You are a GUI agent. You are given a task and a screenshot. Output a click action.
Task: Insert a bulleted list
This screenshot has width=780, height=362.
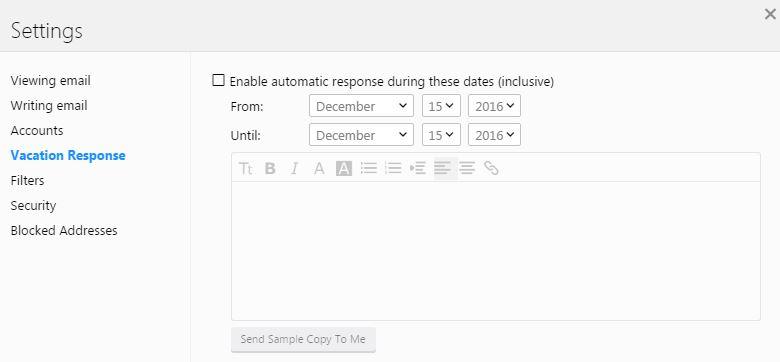point(369,168)
